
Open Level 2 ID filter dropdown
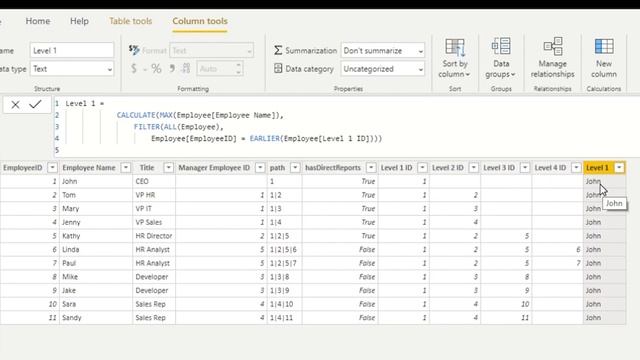(473, 168)
